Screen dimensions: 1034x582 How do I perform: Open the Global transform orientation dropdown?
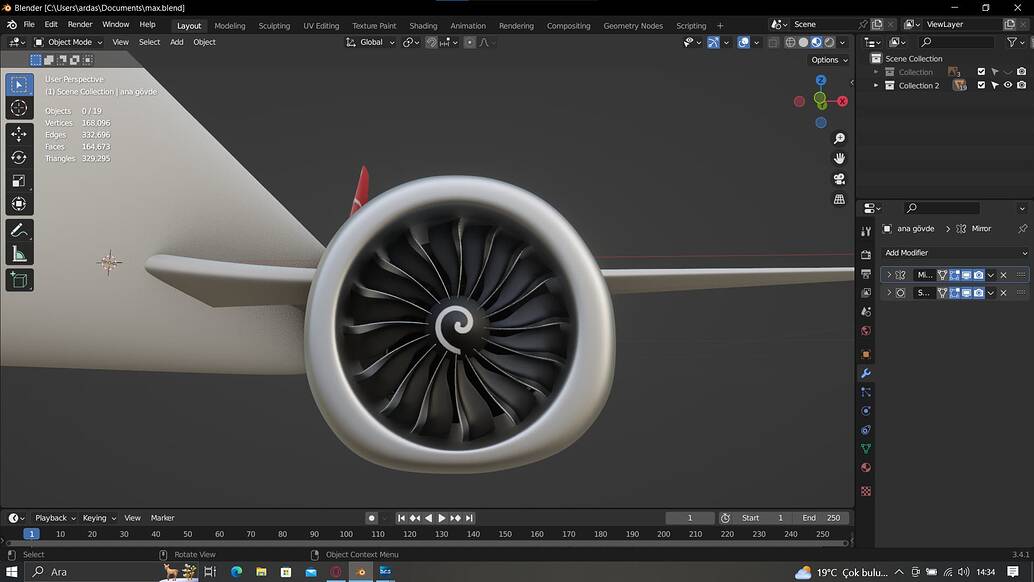(372, 42)
